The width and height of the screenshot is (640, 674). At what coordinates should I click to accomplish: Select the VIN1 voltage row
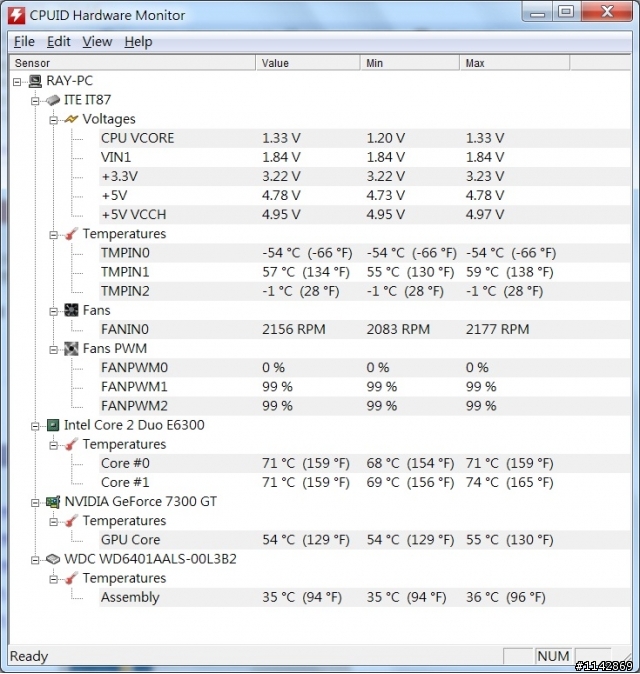(x=364, y=157)
